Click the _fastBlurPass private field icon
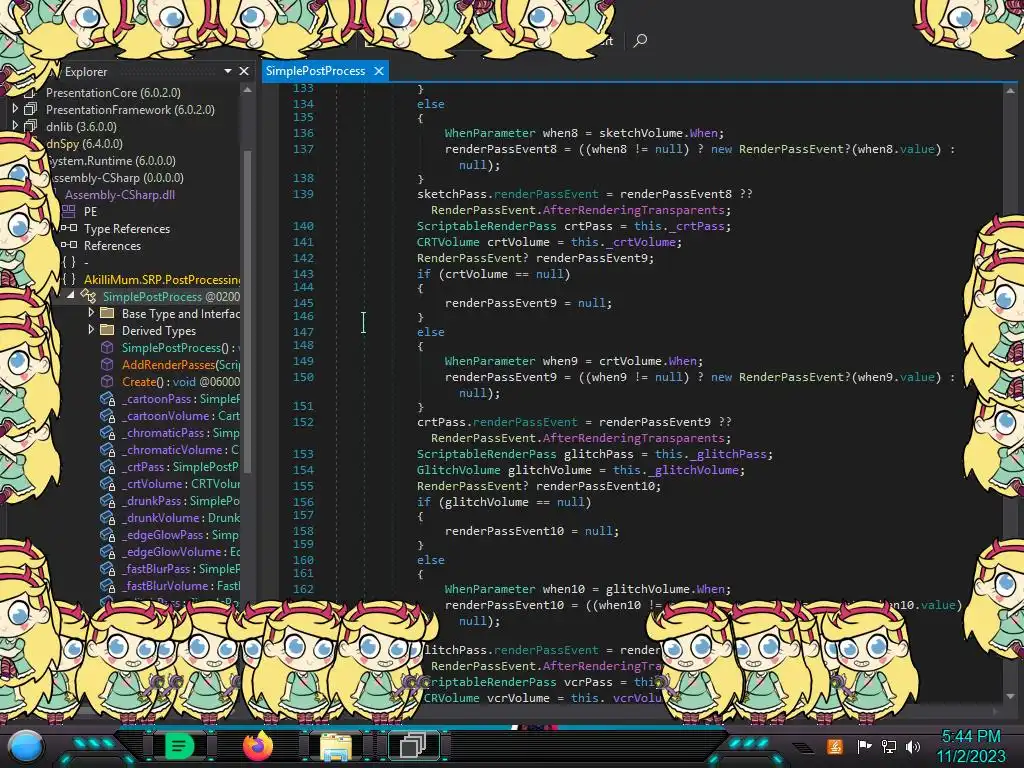1024x768 pixels. coord(107,568)
